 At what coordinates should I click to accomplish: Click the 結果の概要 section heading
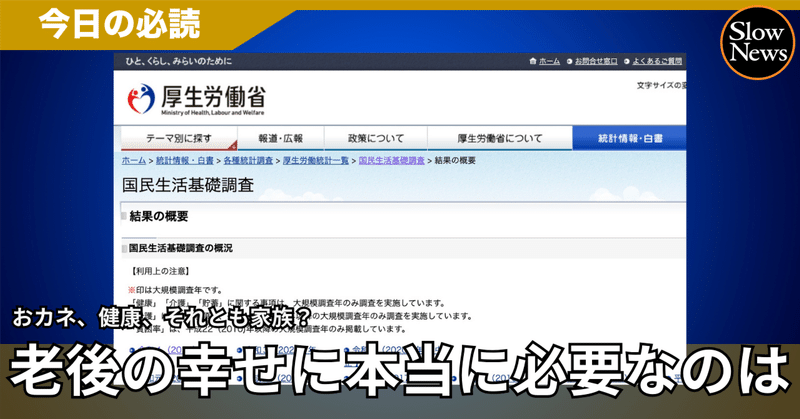click(x=159, y=216)
